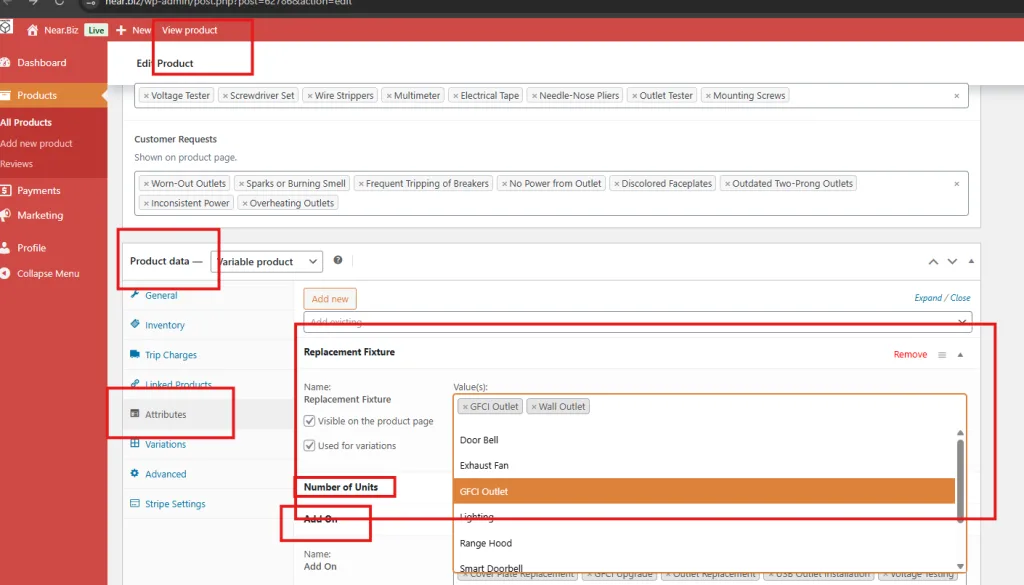Select Exhaust Fan from the values list
Viewport: 1024px width, 585px height.
tap(484, 466)
